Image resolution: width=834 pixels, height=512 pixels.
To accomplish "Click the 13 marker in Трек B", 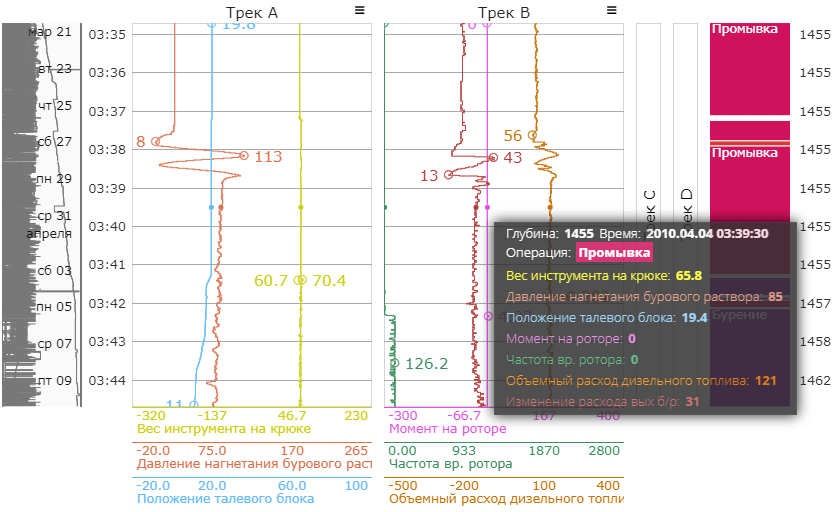I will (448, 174).
